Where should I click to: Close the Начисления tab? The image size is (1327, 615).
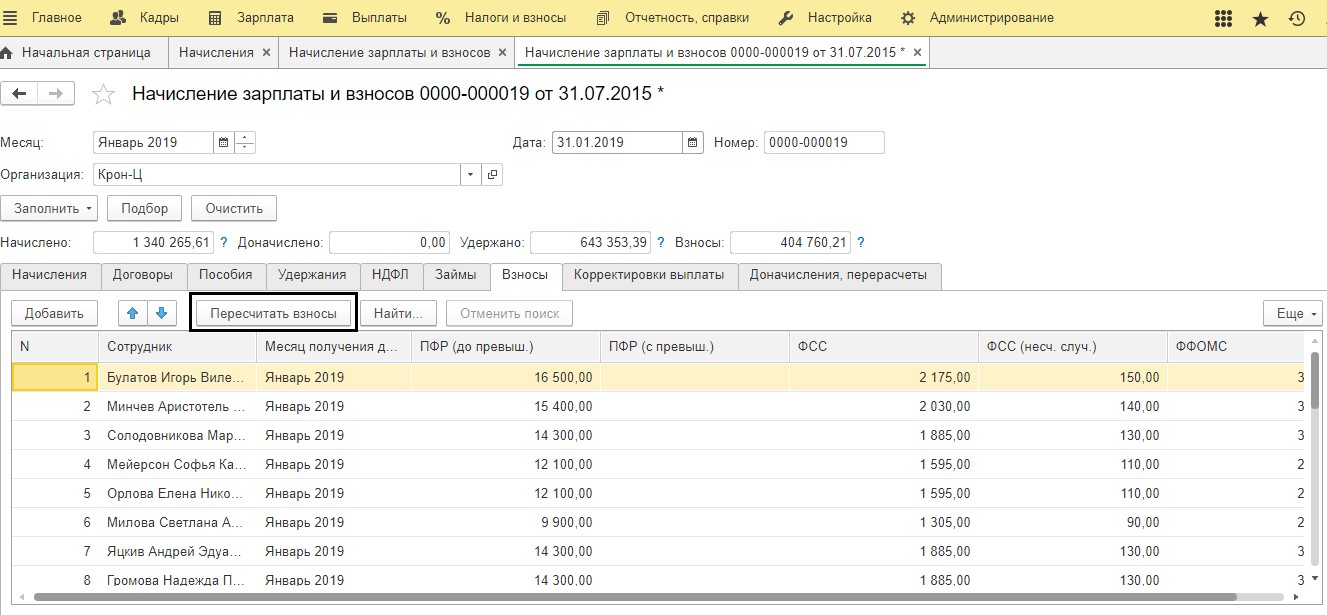265,52
